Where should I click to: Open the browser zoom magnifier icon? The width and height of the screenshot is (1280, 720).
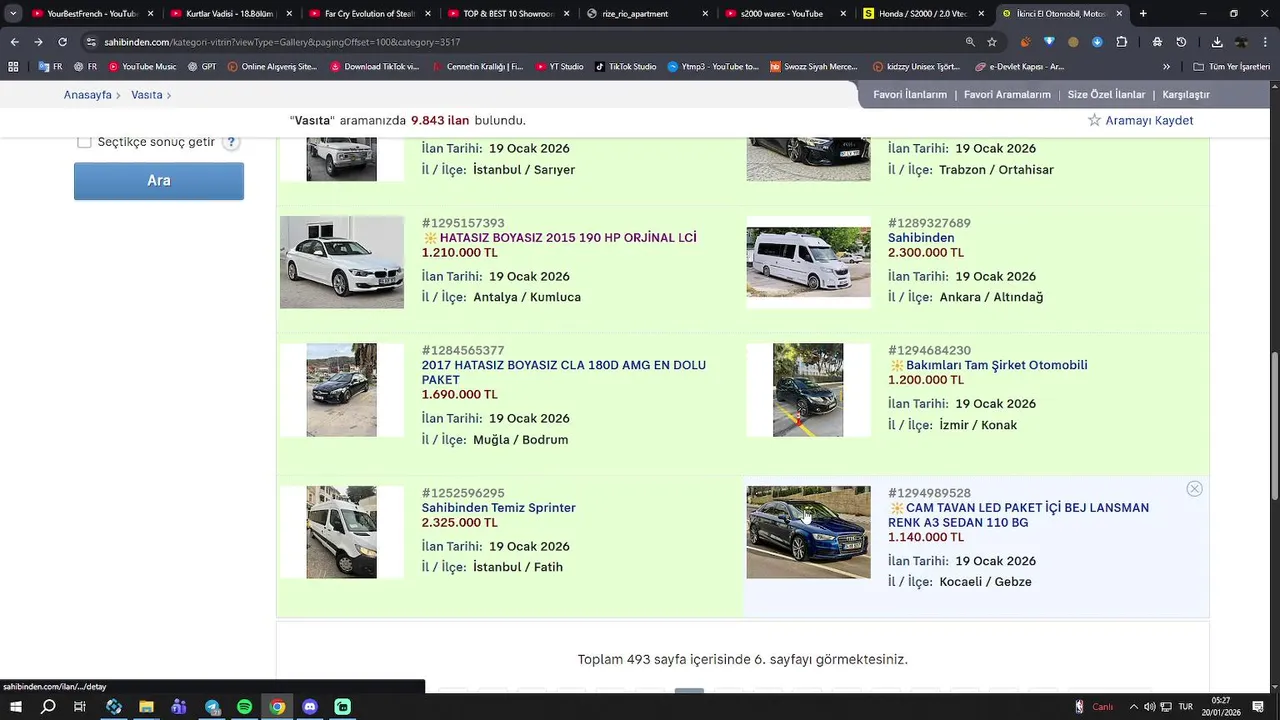coord(969,42)
